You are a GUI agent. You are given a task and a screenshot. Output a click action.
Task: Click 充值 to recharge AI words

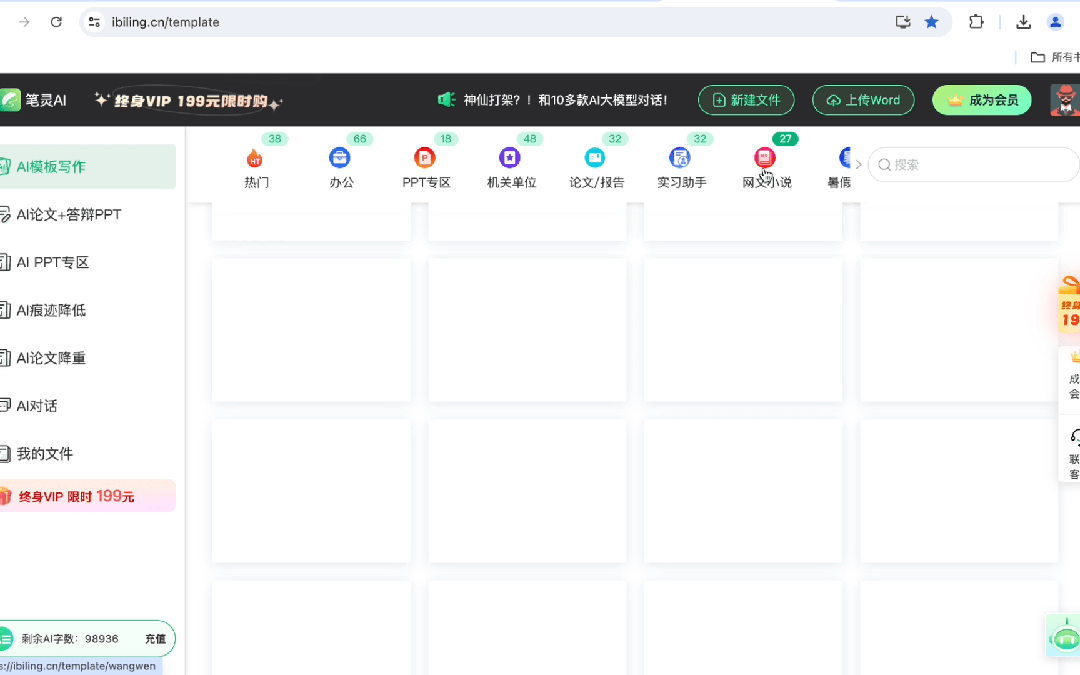pos(155,639)
